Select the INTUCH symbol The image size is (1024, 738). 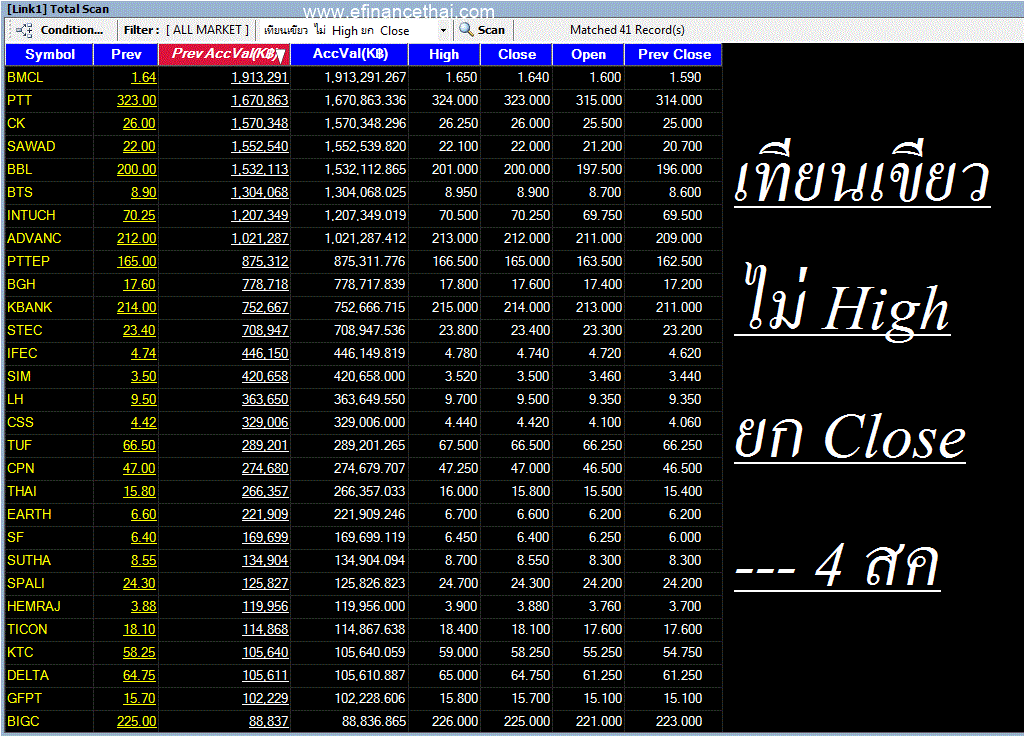(31, 216)
